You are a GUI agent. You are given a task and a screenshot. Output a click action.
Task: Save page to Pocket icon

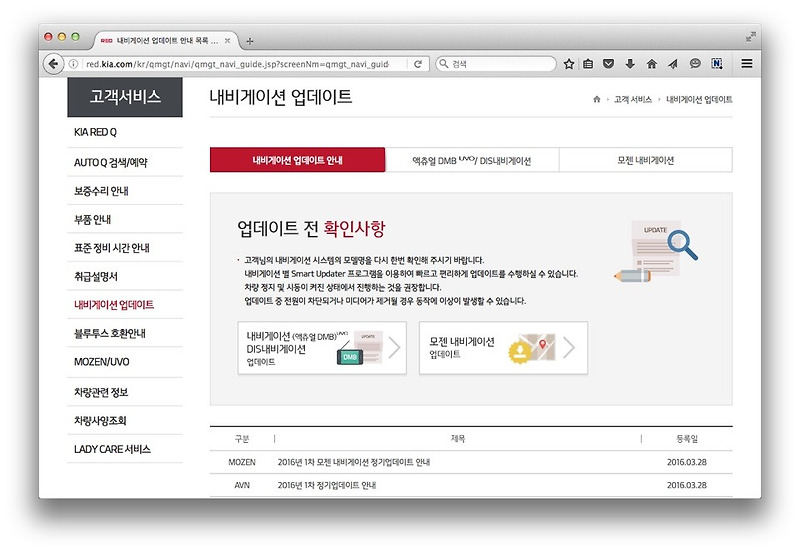(608, 64)
